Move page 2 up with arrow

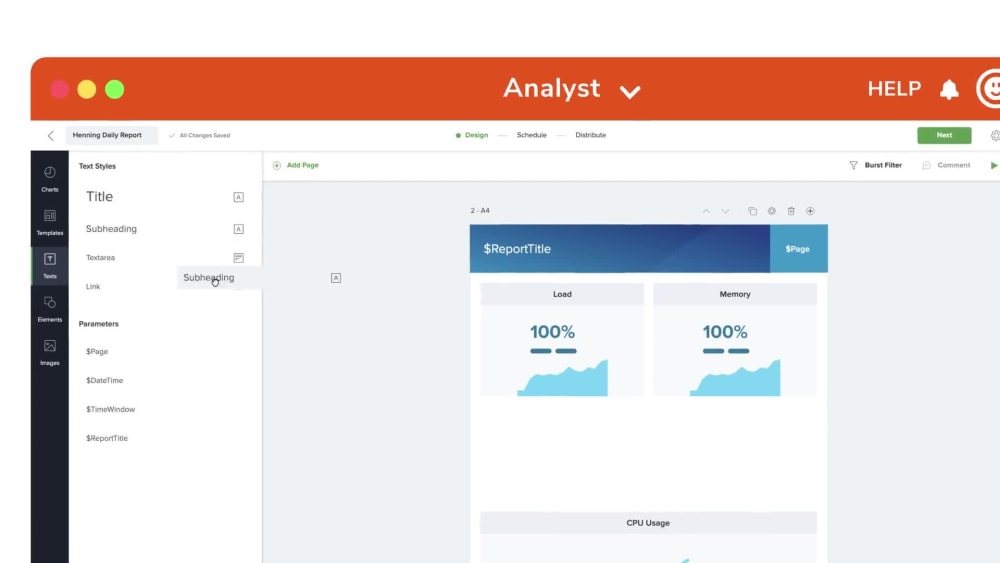[x=706, y=211]
